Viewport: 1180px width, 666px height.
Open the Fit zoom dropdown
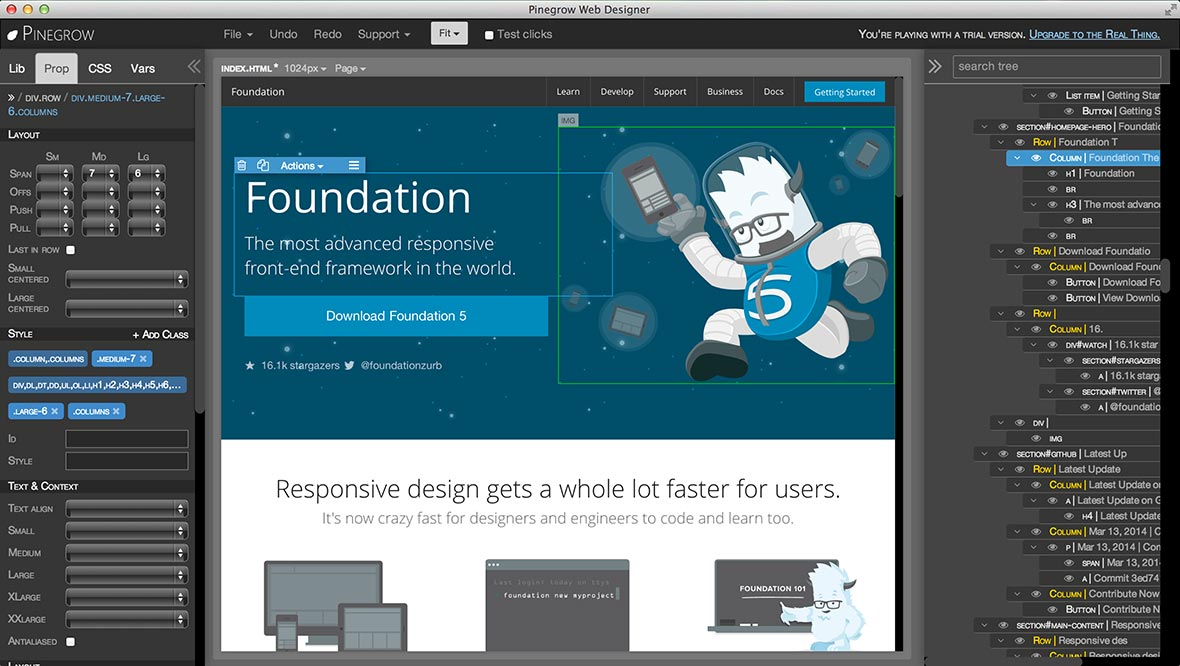coord(449,33)
